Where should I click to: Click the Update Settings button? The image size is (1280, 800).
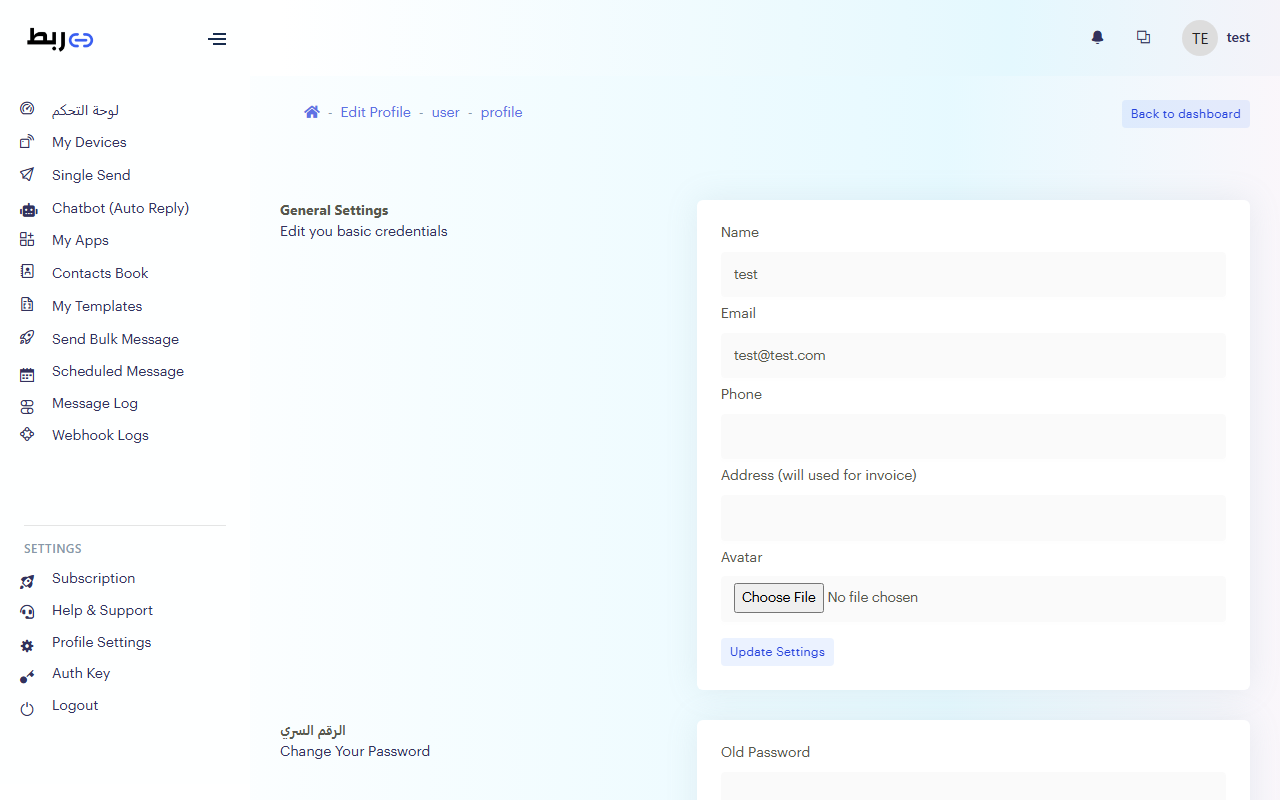(x=777, y=652)
